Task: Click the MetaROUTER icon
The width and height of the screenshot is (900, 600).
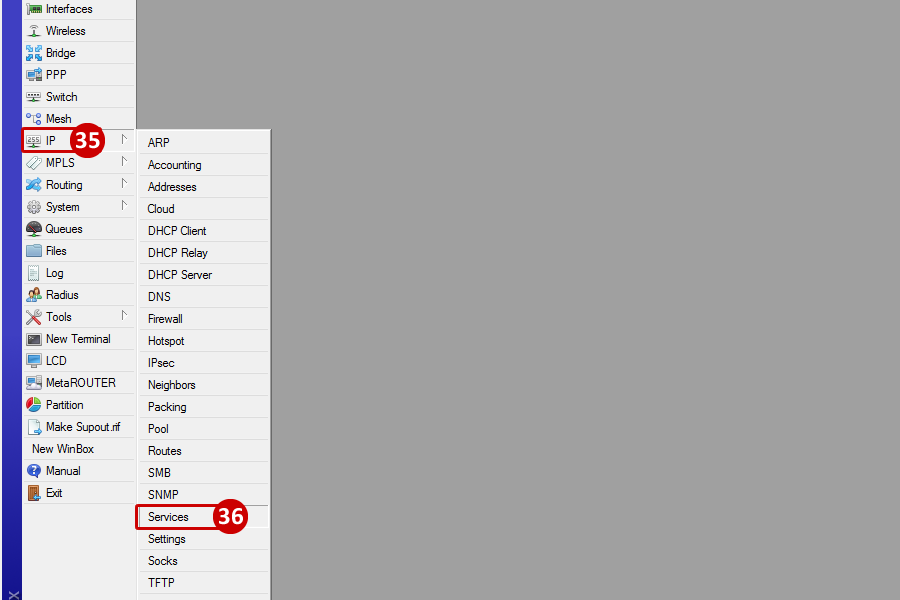Action: [34, 383]
